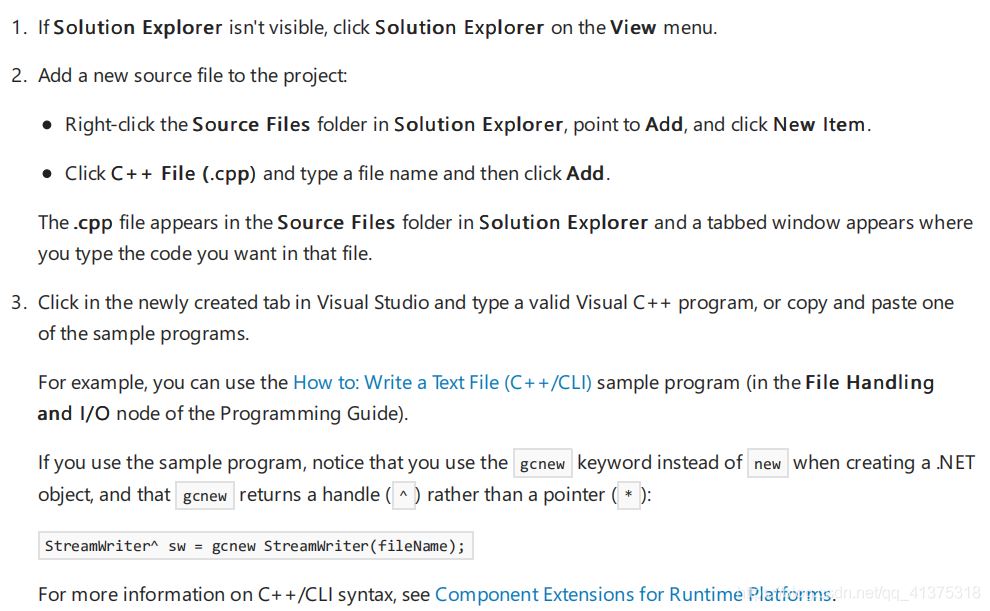Image resolution: width=990 pixels, height=611 pixels.
Task: Click the csdn.net watermark text
Action: 900,594
